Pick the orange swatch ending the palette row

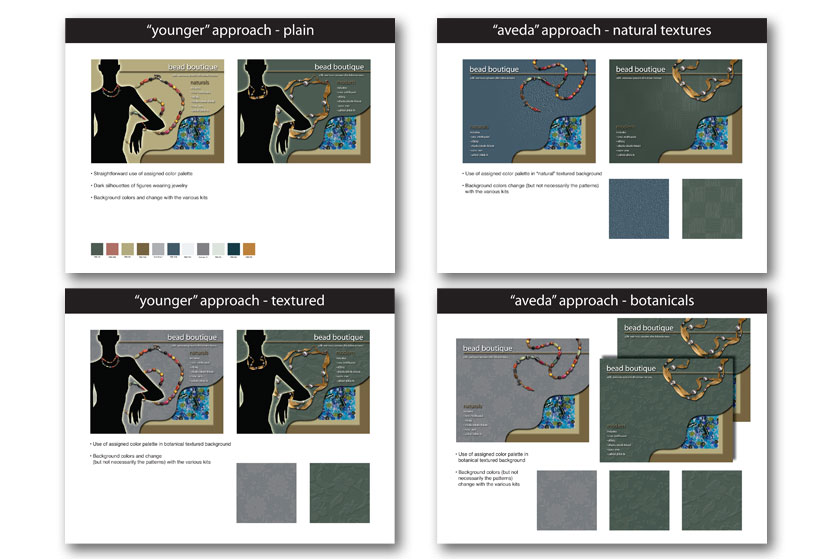pos(249,248)
